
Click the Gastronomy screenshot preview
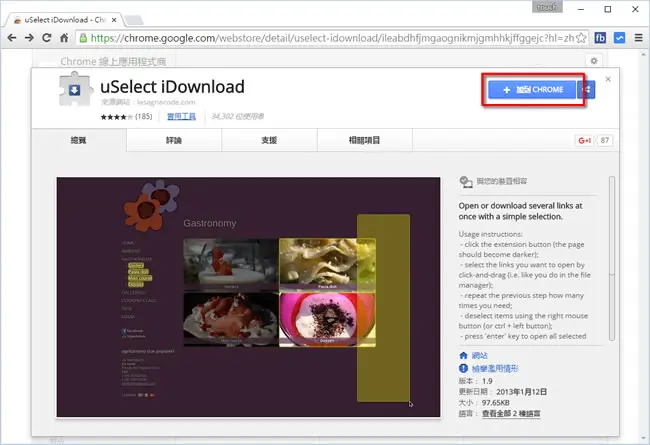point(248,297)
